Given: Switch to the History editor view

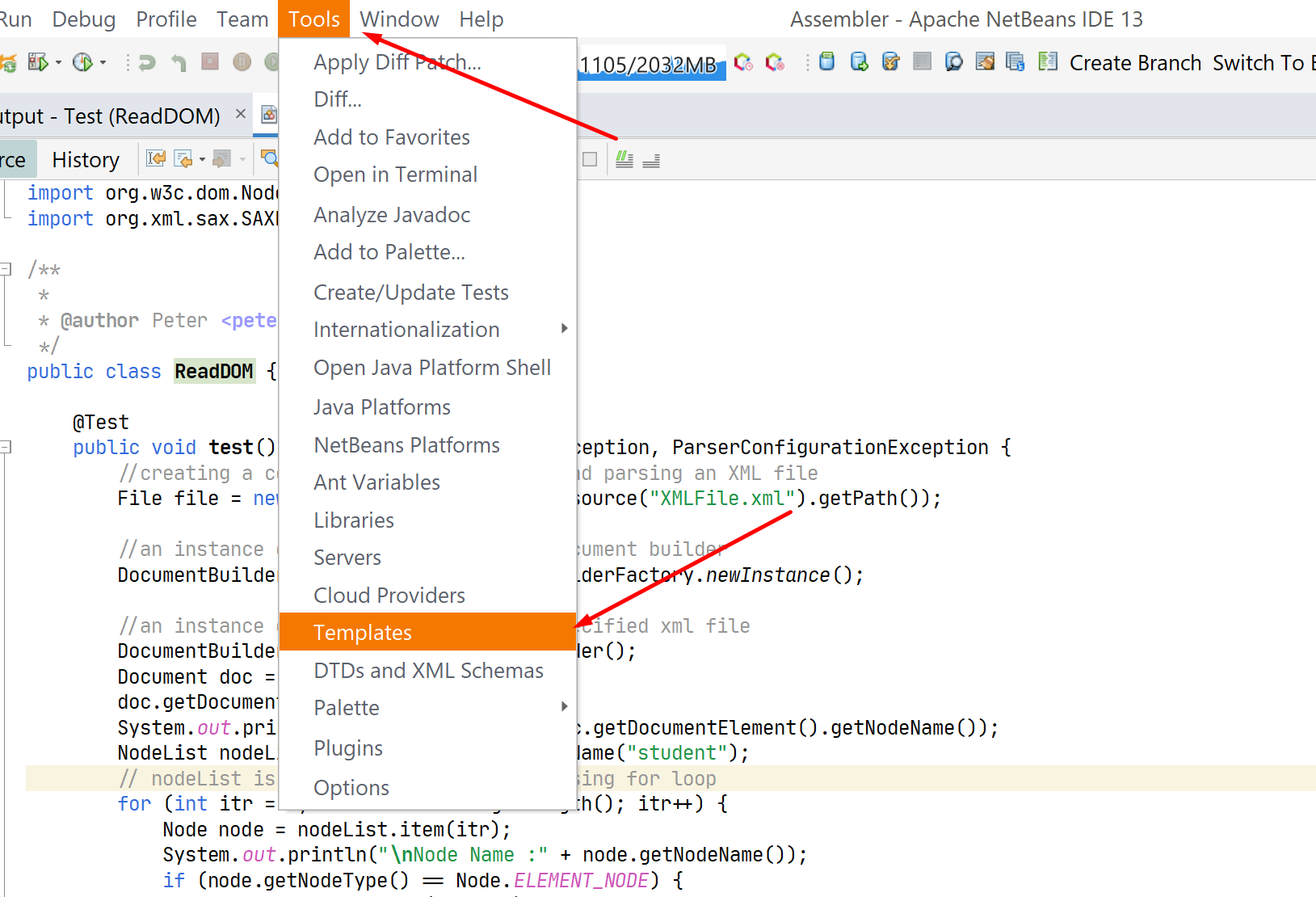Looking at the screenshot, I should (86, 159).
